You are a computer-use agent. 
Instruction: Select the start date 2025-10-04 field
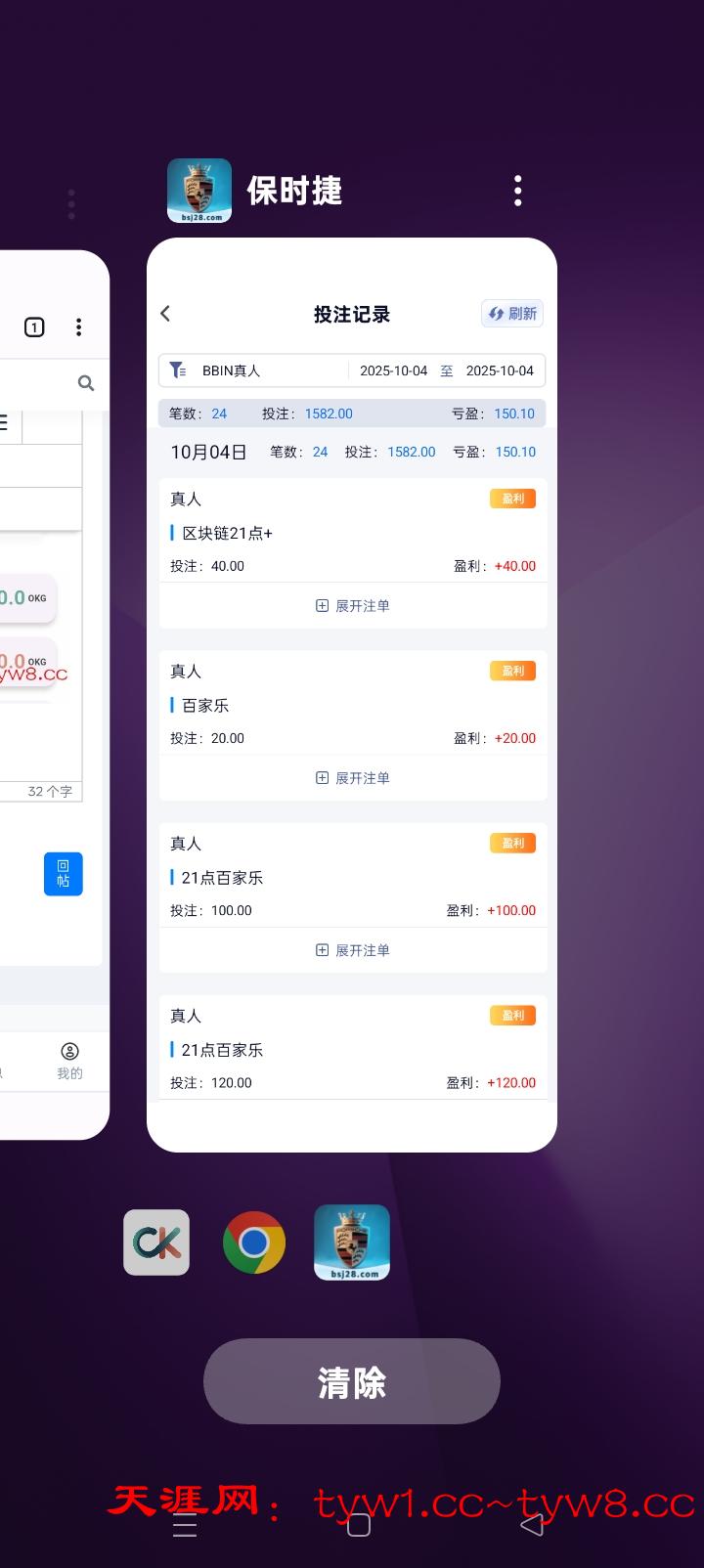393,370
